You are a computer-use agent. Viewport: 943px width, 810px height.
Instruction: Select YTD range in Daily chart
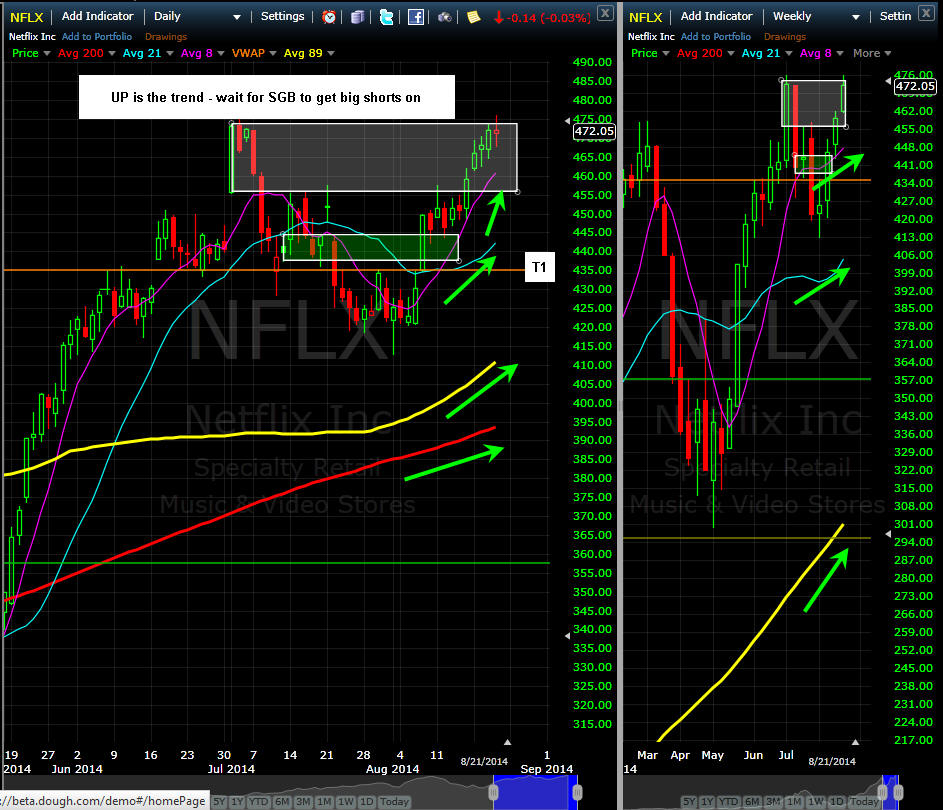[259, 802]
